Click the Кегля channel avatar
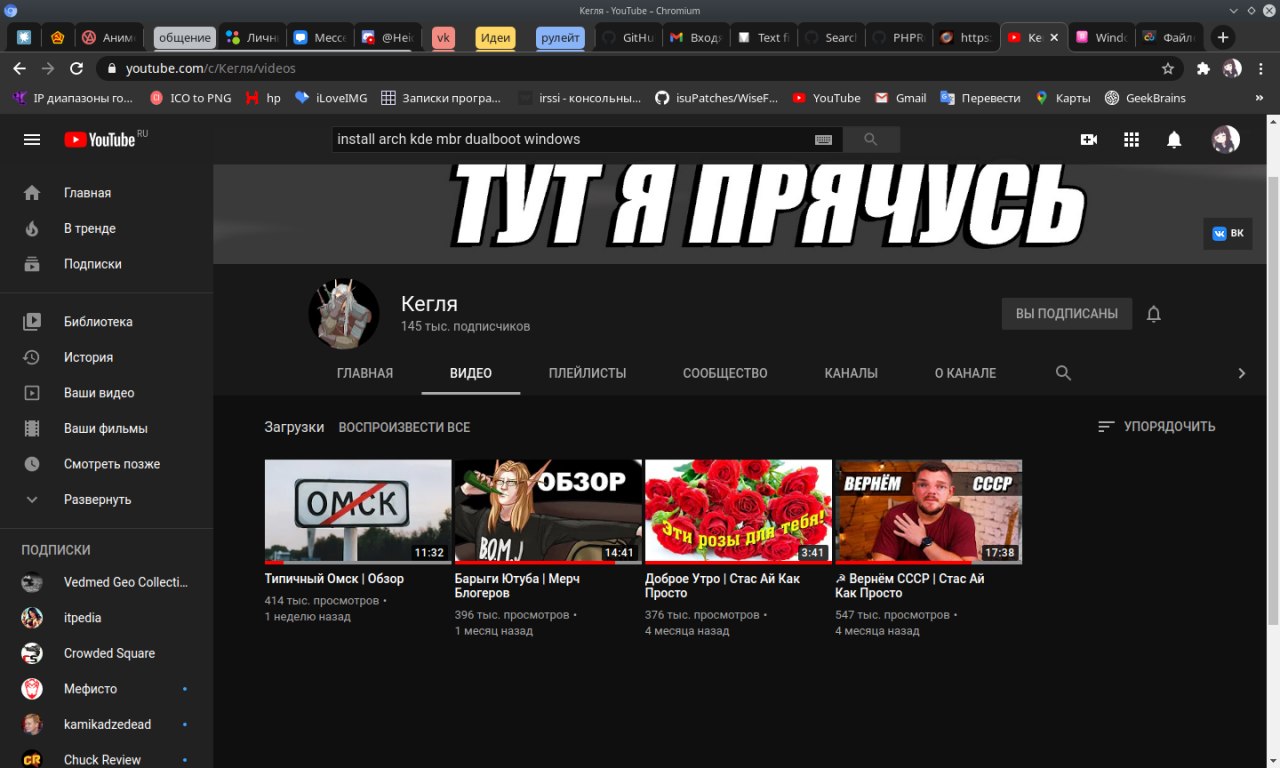The height and width of the screenshot is (768, 1280). point(344,314)
